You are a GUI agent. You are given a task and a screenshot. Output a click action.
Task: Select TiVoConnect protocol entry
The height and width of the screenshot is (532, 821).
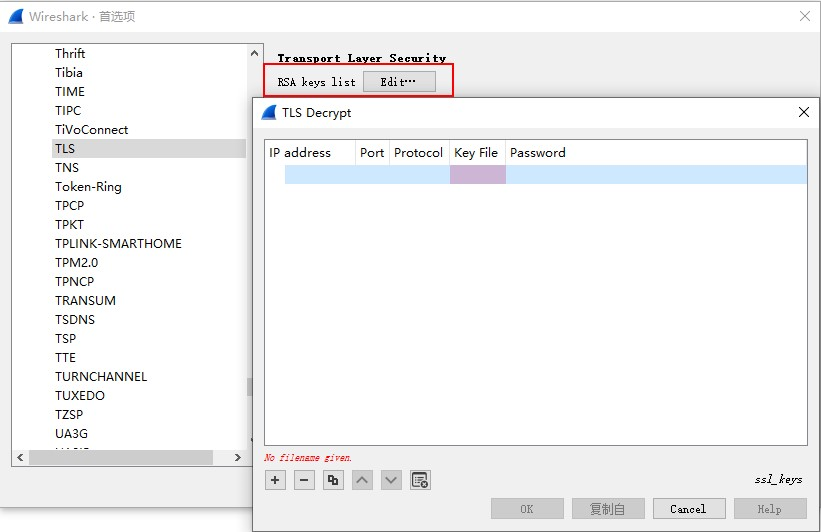coord(92,129)
